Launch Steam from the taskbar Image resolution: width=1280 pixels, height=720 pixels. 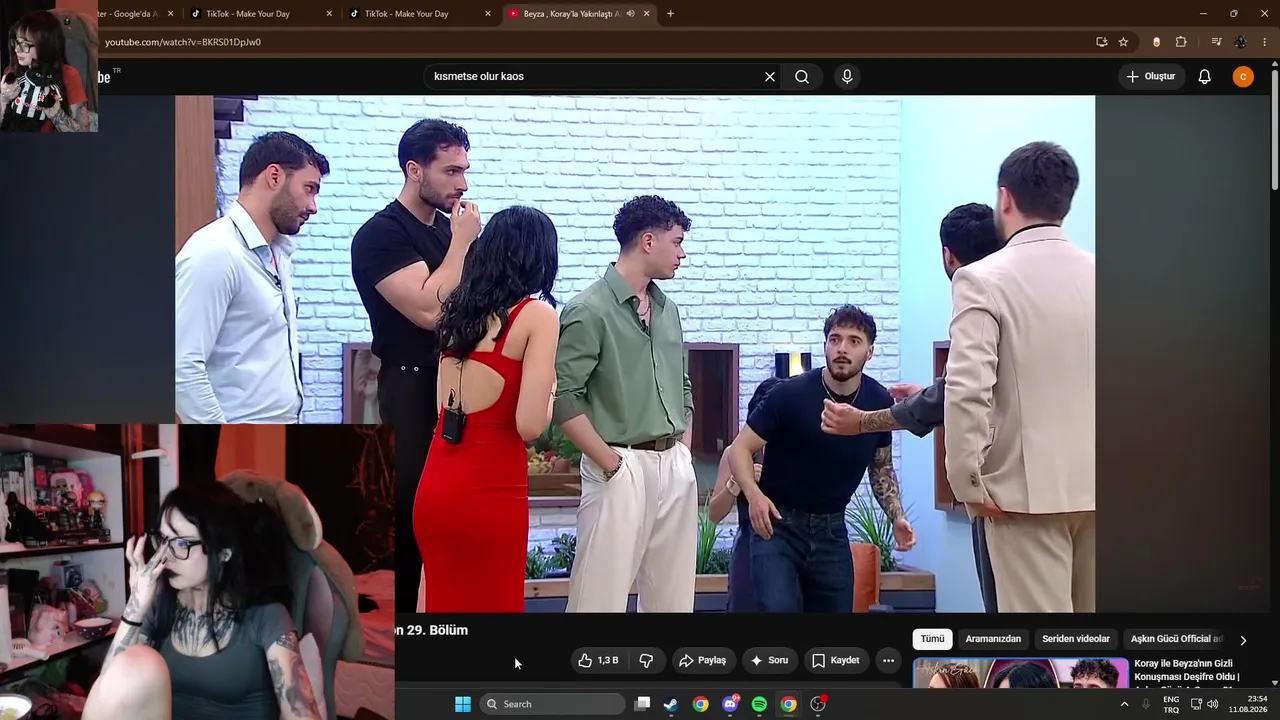[x=671, y=704]
